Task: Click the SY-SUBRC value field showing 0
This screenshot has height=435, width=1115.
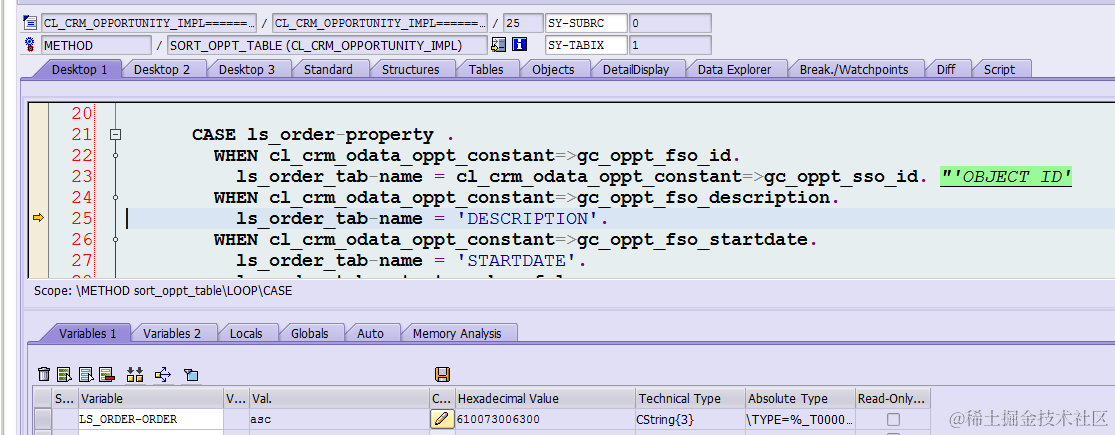Action: pos(670,23)
